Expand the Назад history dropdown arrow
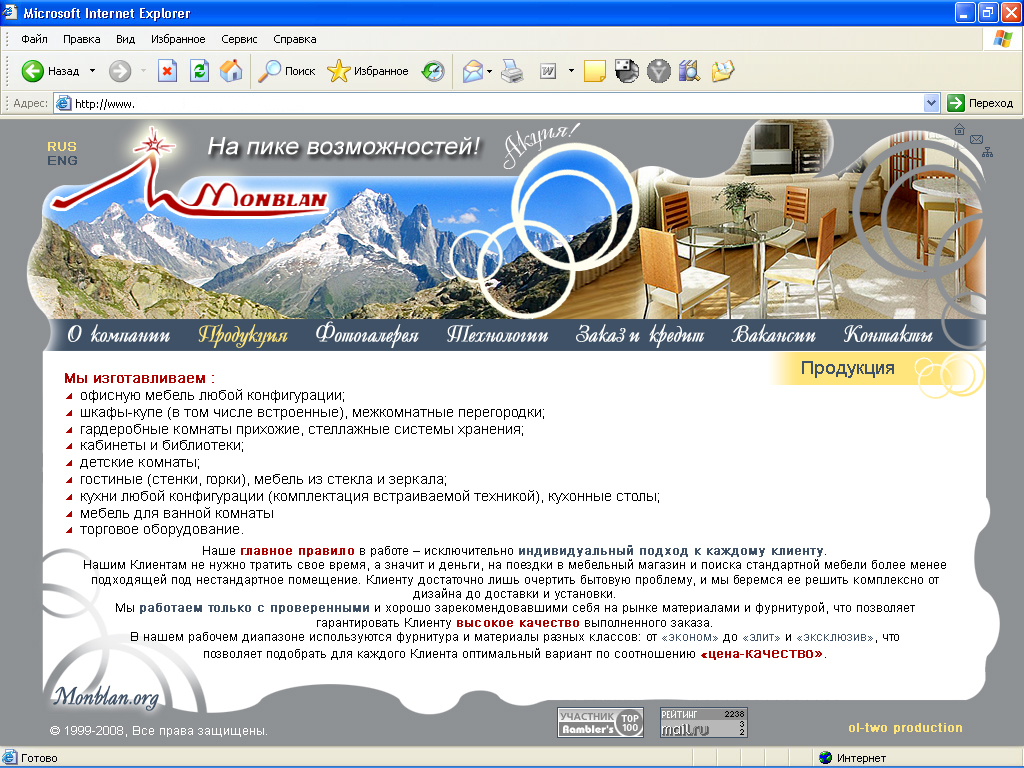 [x=92, y=71]
